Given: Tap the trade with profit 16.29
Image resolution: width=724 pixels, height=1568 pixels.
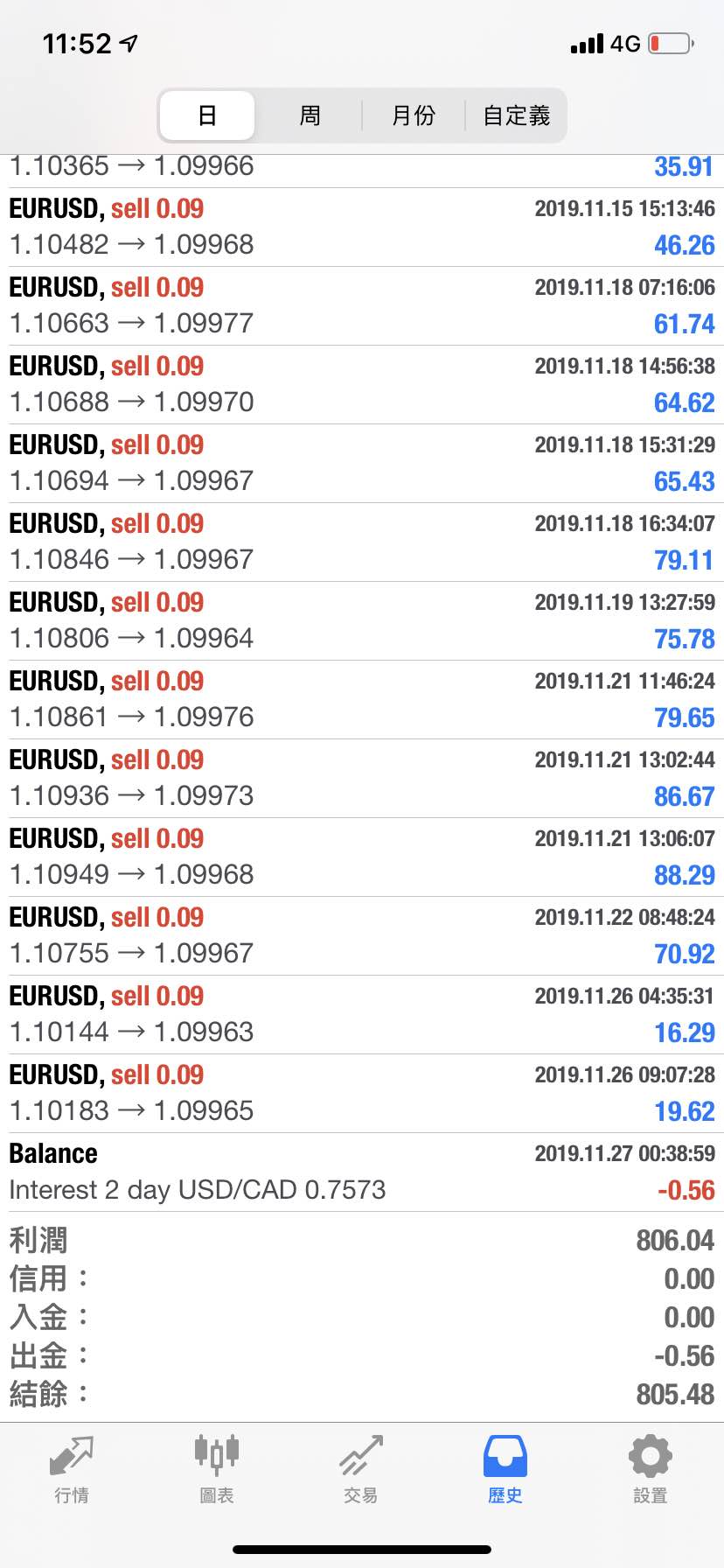Looking at the screenshot, I should pos(362,1015).
